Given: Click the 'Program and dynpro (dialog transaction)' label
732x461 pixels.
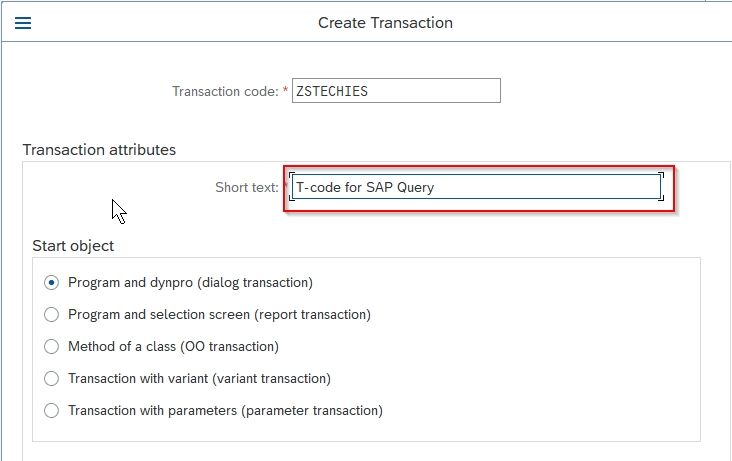Looking at the screenshot, I should tap(190, 283).
